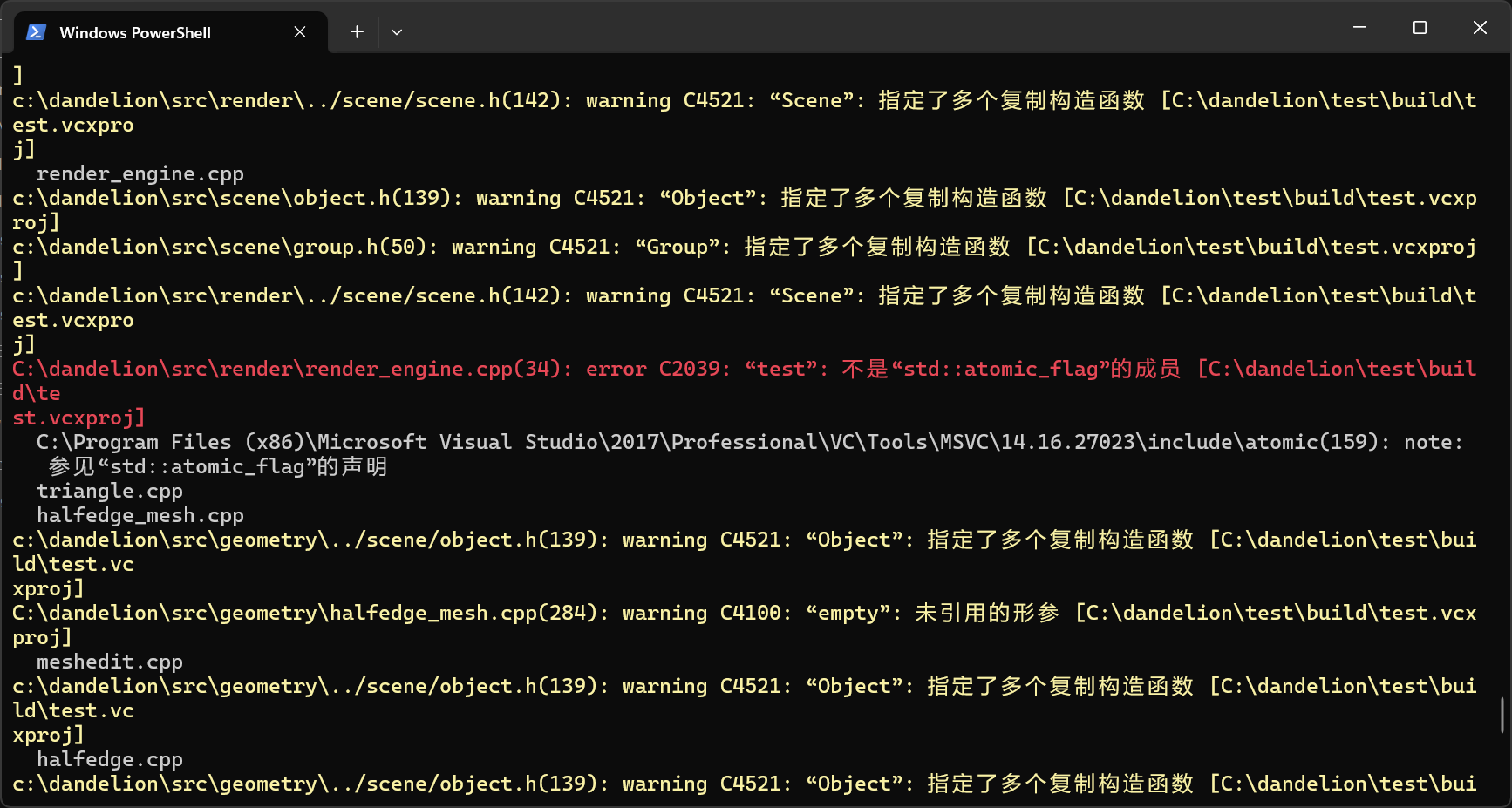Click the render_engine.cpp filename line
This screenshot has height=808, width=1512.
(140, 173)
